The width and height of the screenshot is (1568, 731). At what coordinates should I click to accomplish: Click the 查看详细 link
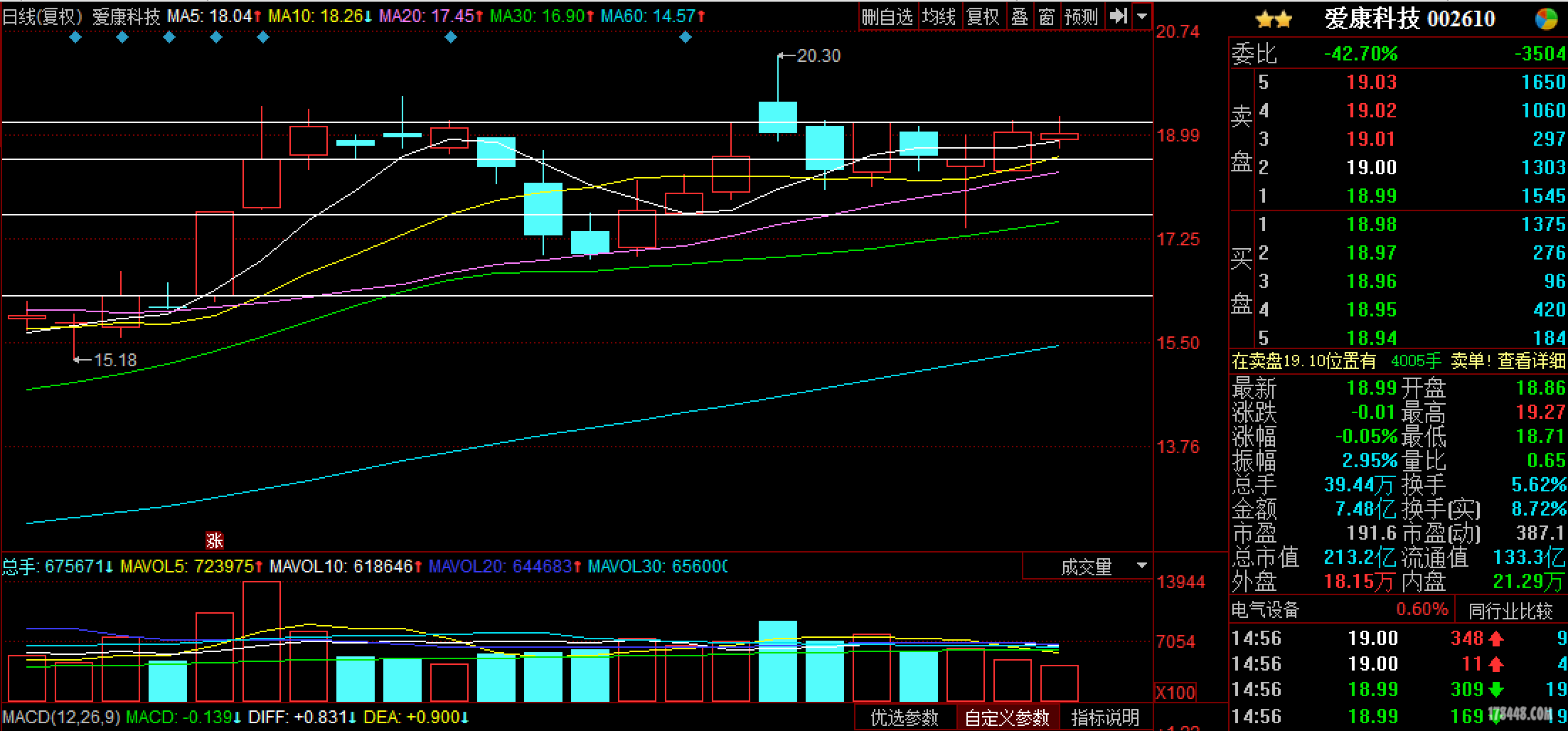[x=1531, y=361]
